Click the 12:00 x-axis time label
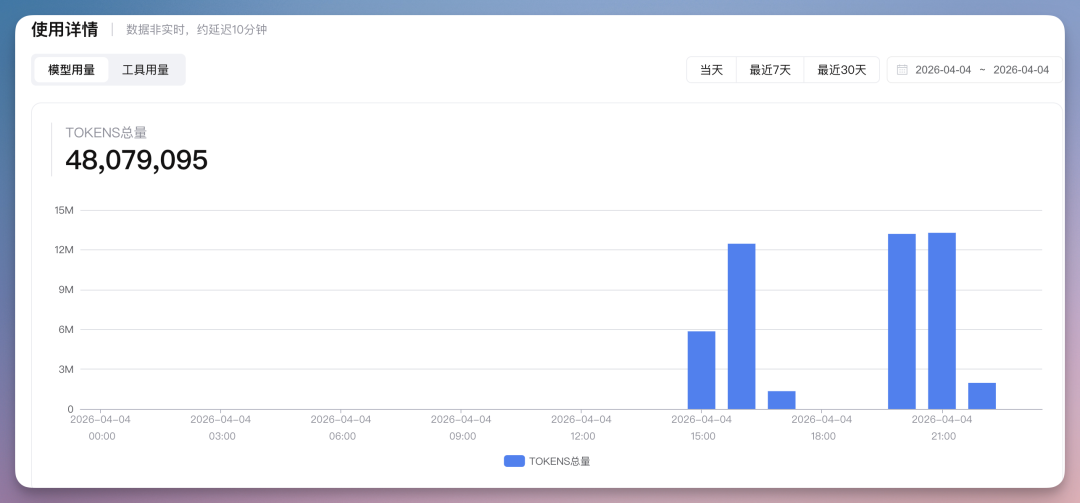The height and width of the screenshot is (503, 1080). click(582, 436)
